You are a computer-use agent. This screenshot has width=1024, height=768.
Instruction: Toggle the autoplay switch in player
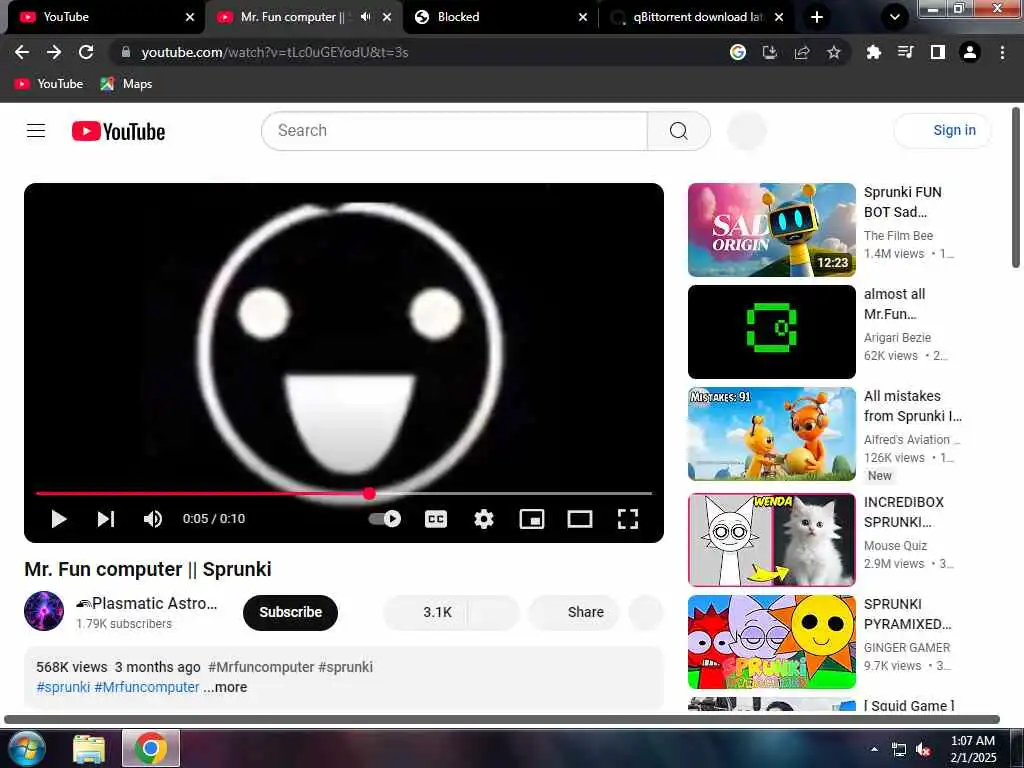[x=385, y=519]
